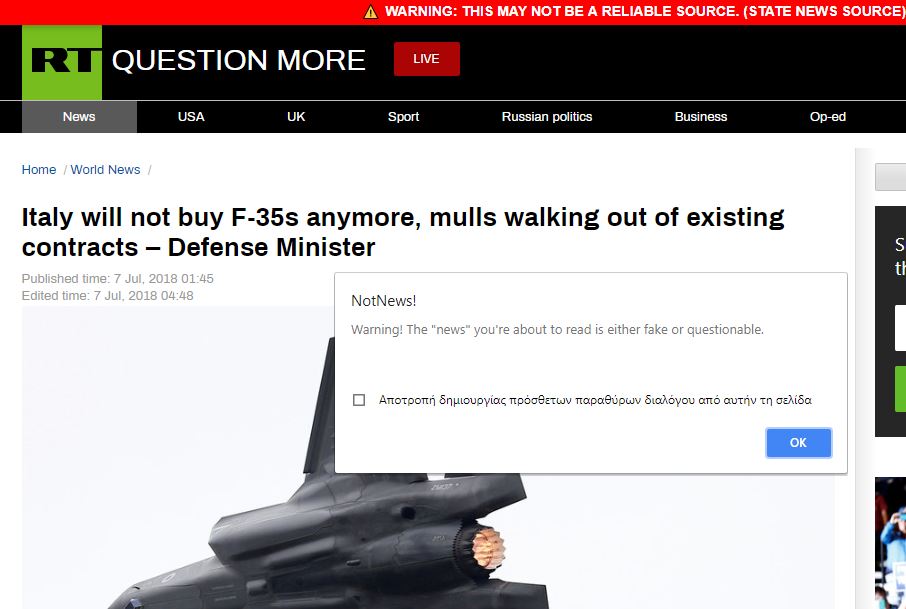The width and height of the screenshot is (906, 609).
Task: Confirm the NotNews dialog with OK
Action: (799, 443)
